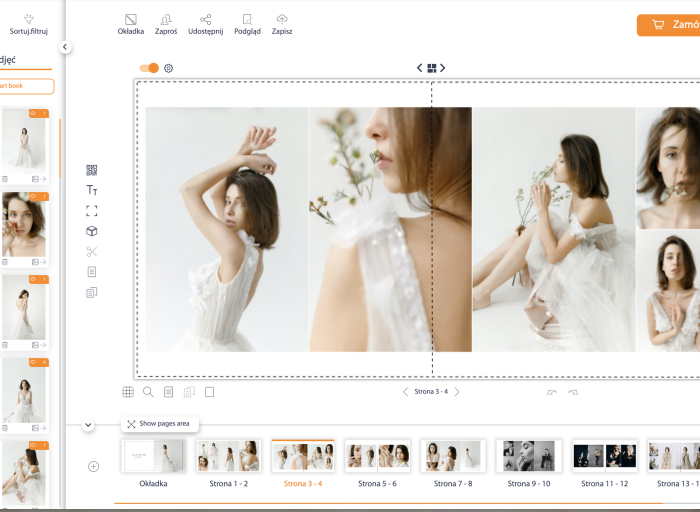
Task: Collapse the pages area with the down chevron
Action: (88, 425)
